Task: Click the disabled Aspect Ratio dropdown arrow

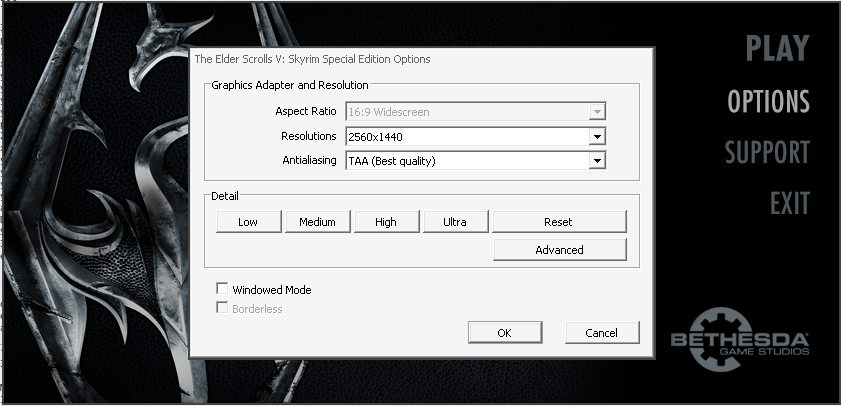Action: 597,112
